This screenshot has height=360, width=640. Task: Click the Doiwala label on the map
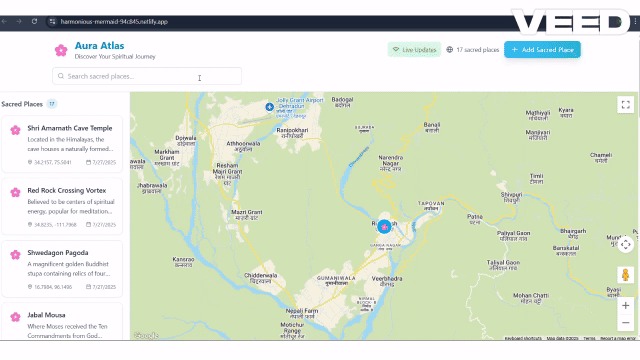click(186, 141)
